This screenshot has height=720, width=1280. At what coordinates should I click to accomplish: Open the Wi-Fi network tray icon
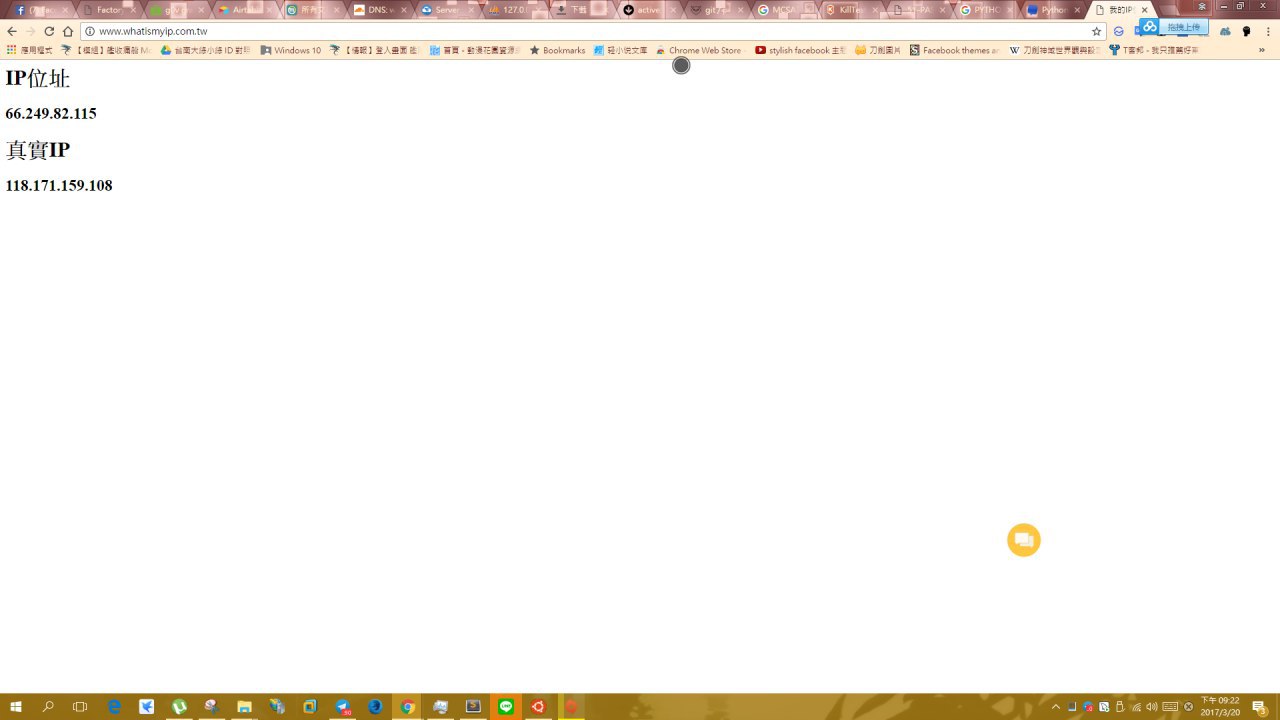click(1136, 707)
